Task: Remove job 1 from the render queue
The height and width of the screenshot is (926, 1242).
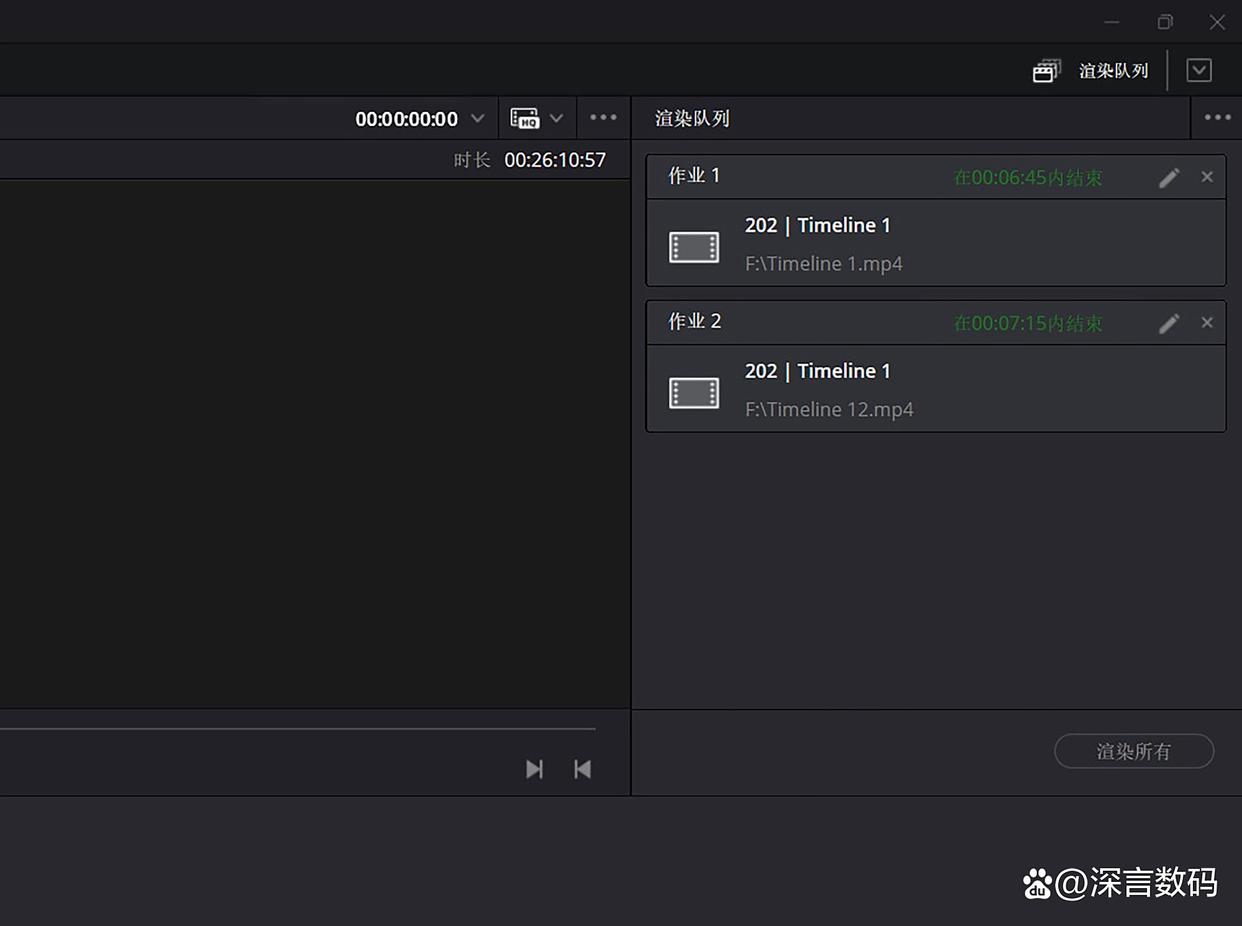Action: pos(1207,177)
